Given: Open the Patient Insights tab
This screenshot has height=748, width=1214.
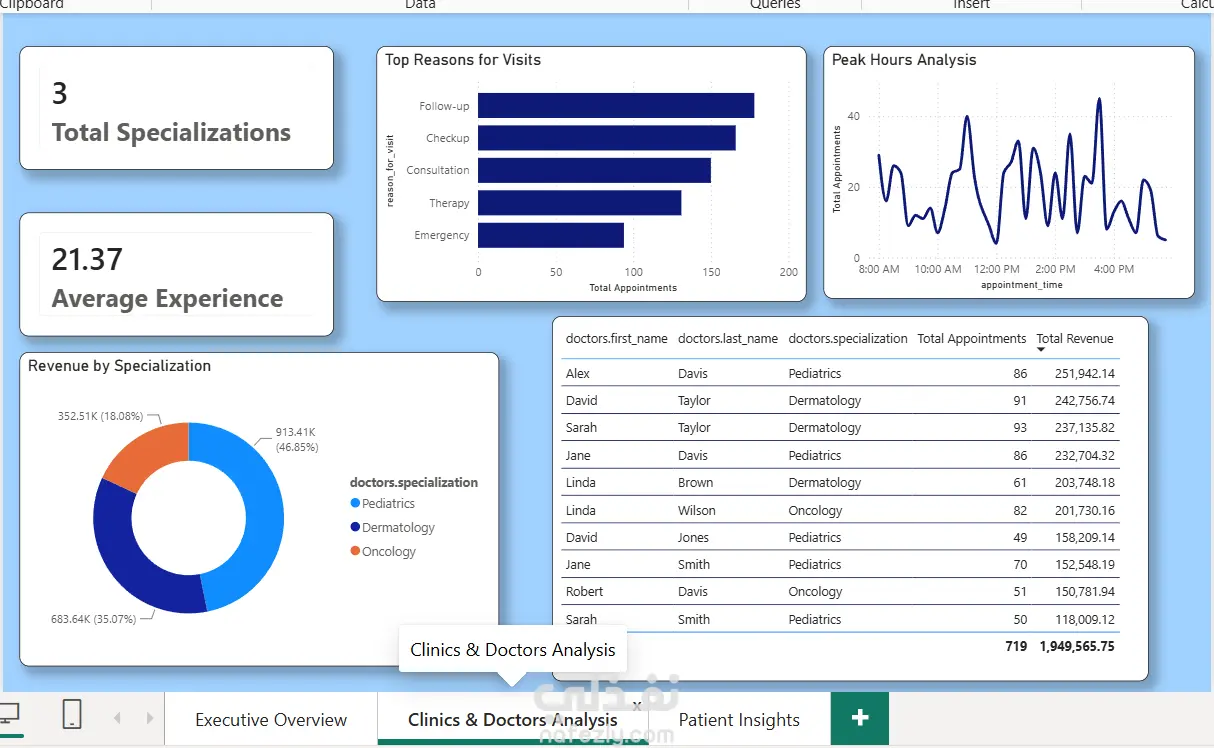Looking at the screenshot, I should point(739,719).
